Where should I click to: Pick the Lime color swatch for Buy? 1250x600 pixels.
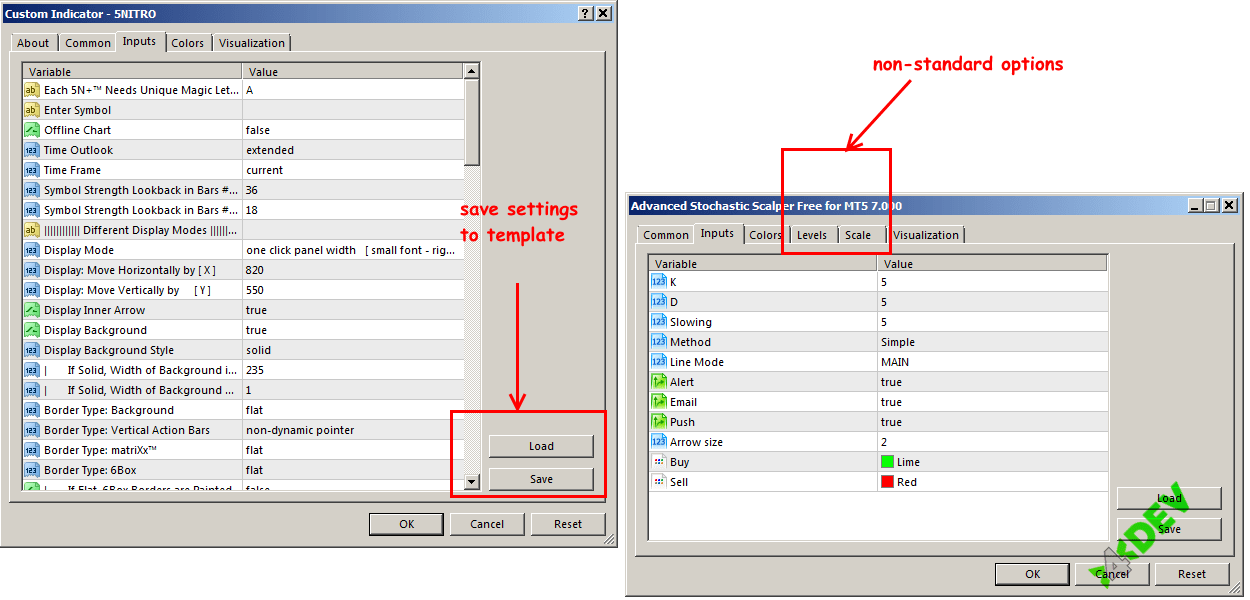(x=887, y=462)
